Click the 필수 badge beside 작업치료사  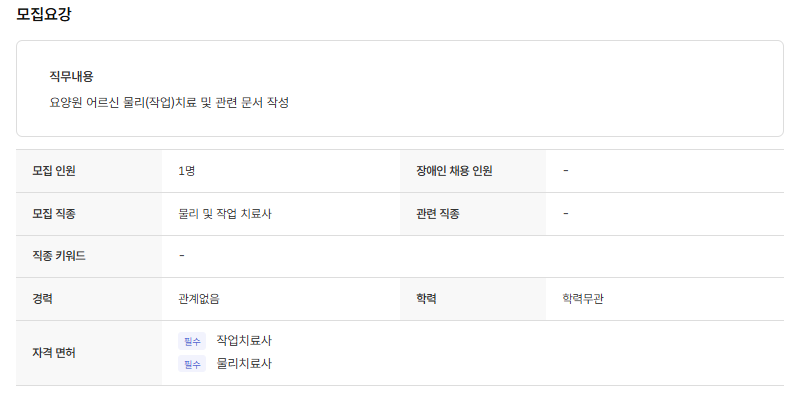[x=192, y=341]
